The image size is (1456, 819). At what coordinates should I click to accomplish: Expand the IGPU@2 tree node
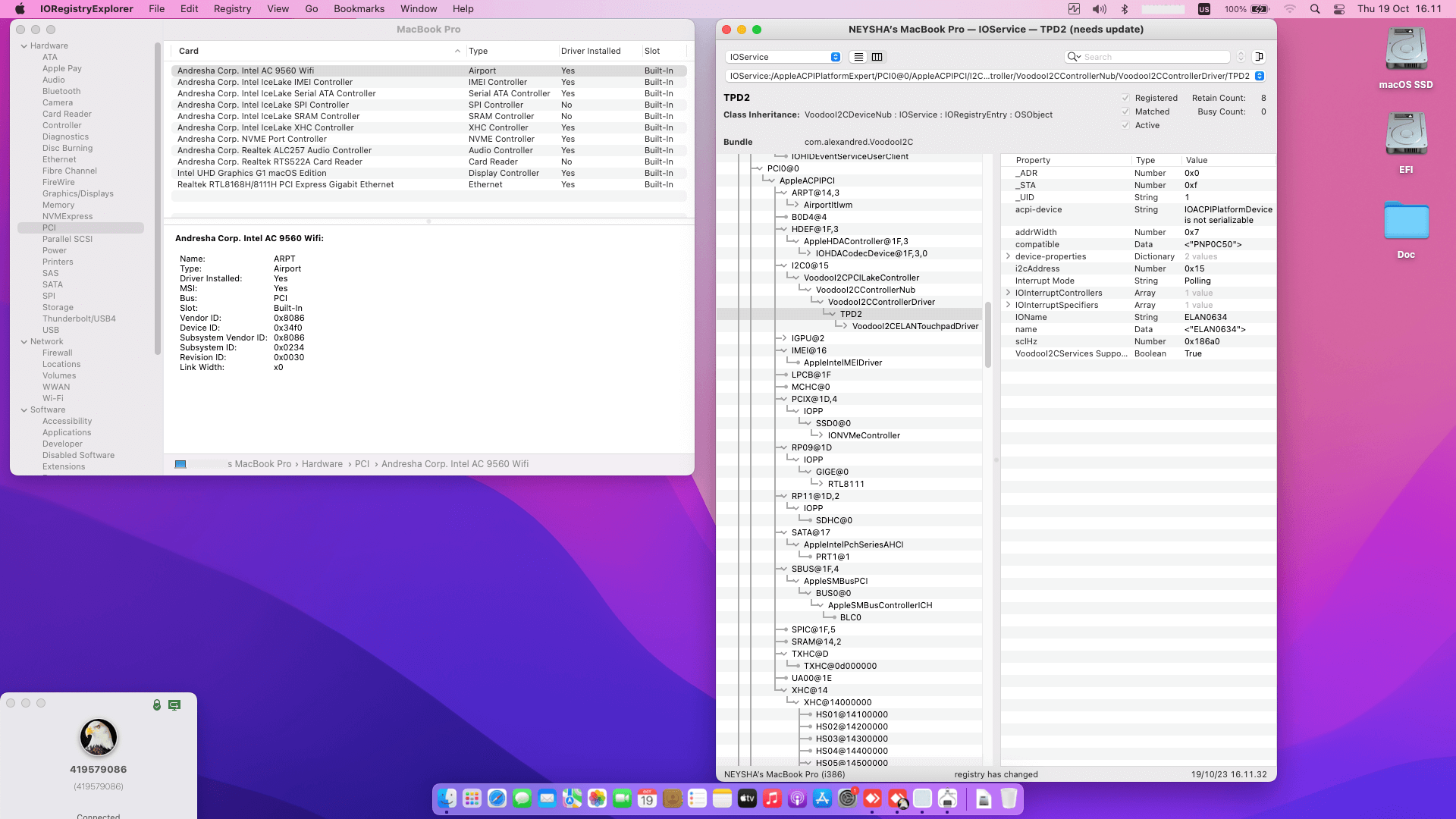[x=783, y=338]
